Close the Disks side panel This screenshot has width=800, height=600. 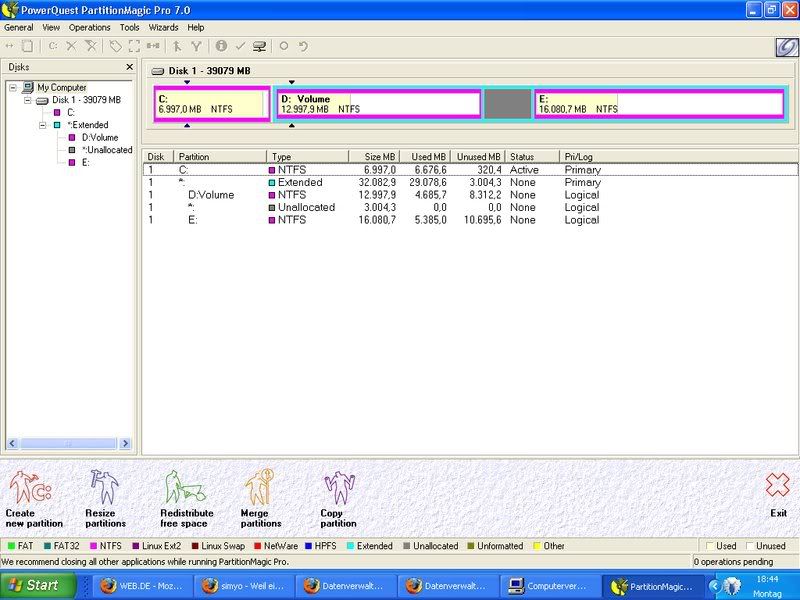[x=129, y=67]
